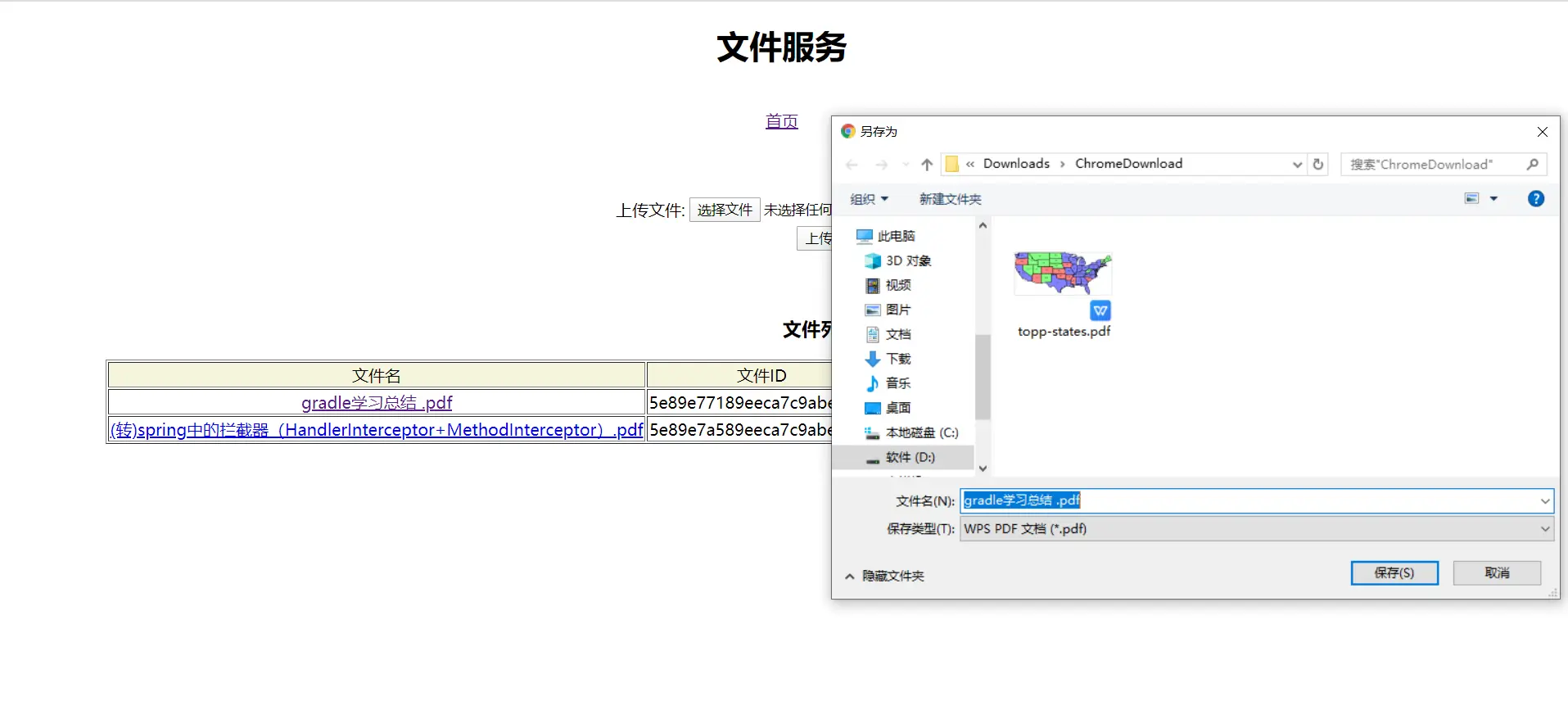Image resolution: width=1568 pixels, height=715 pixels.
Task: Click the sidebar scrollbar thumb
Action: pos(983,377)
